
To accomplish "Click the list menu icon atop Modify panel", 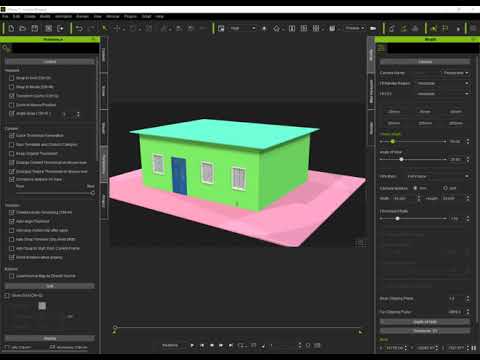I will [x=381, y=48].
